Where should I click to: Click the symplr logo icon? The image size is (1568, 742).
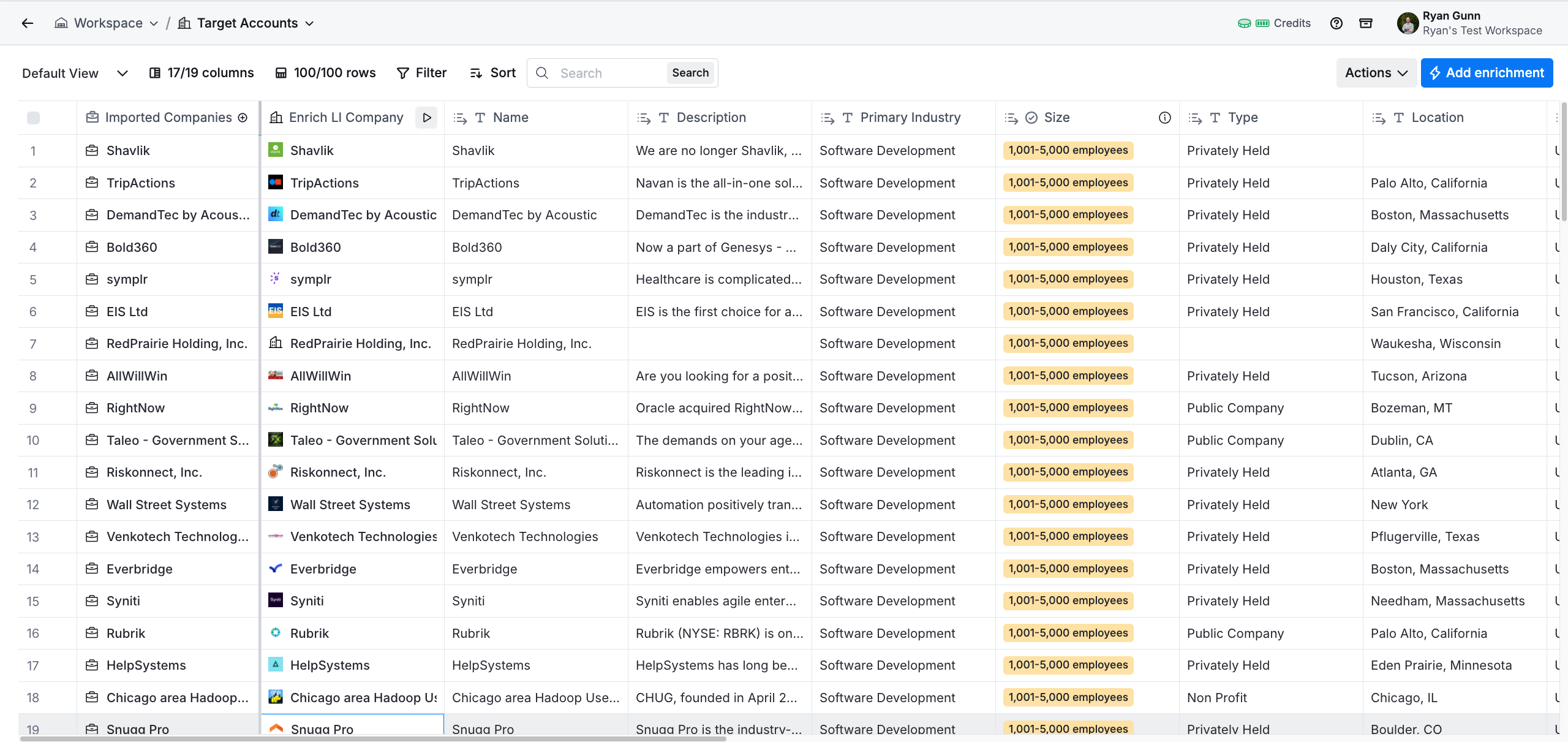pyautogui.click(x=276, y=279)
